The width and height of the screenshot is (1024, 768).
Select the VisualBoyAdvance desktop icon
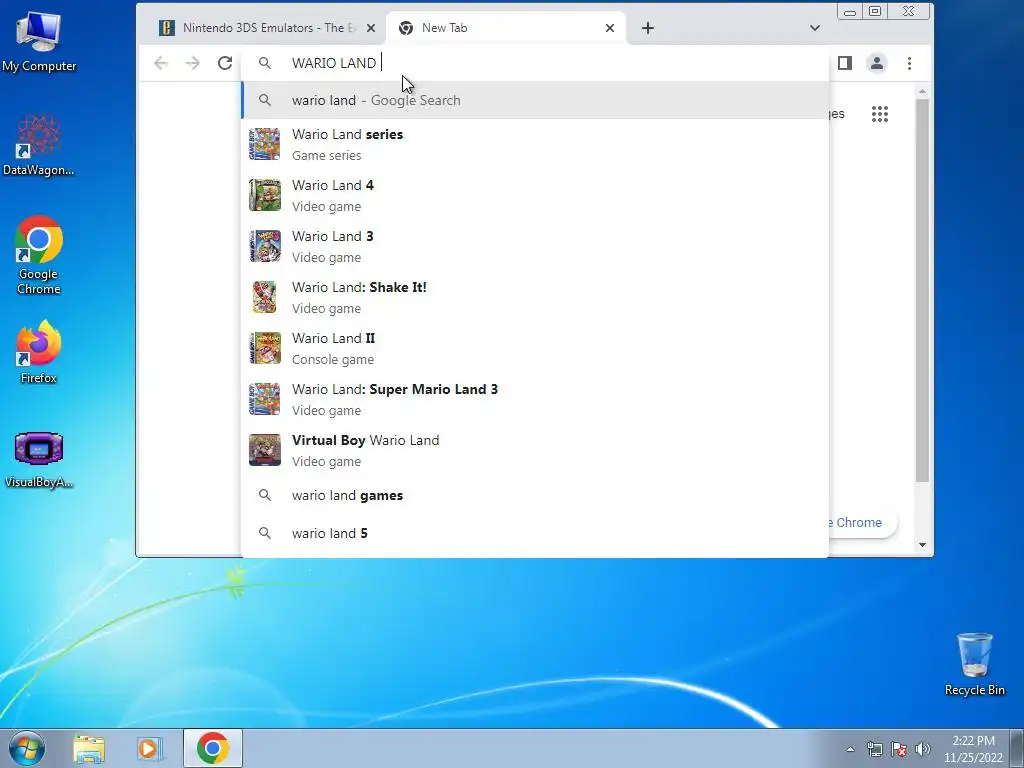[x=39, y=460]
